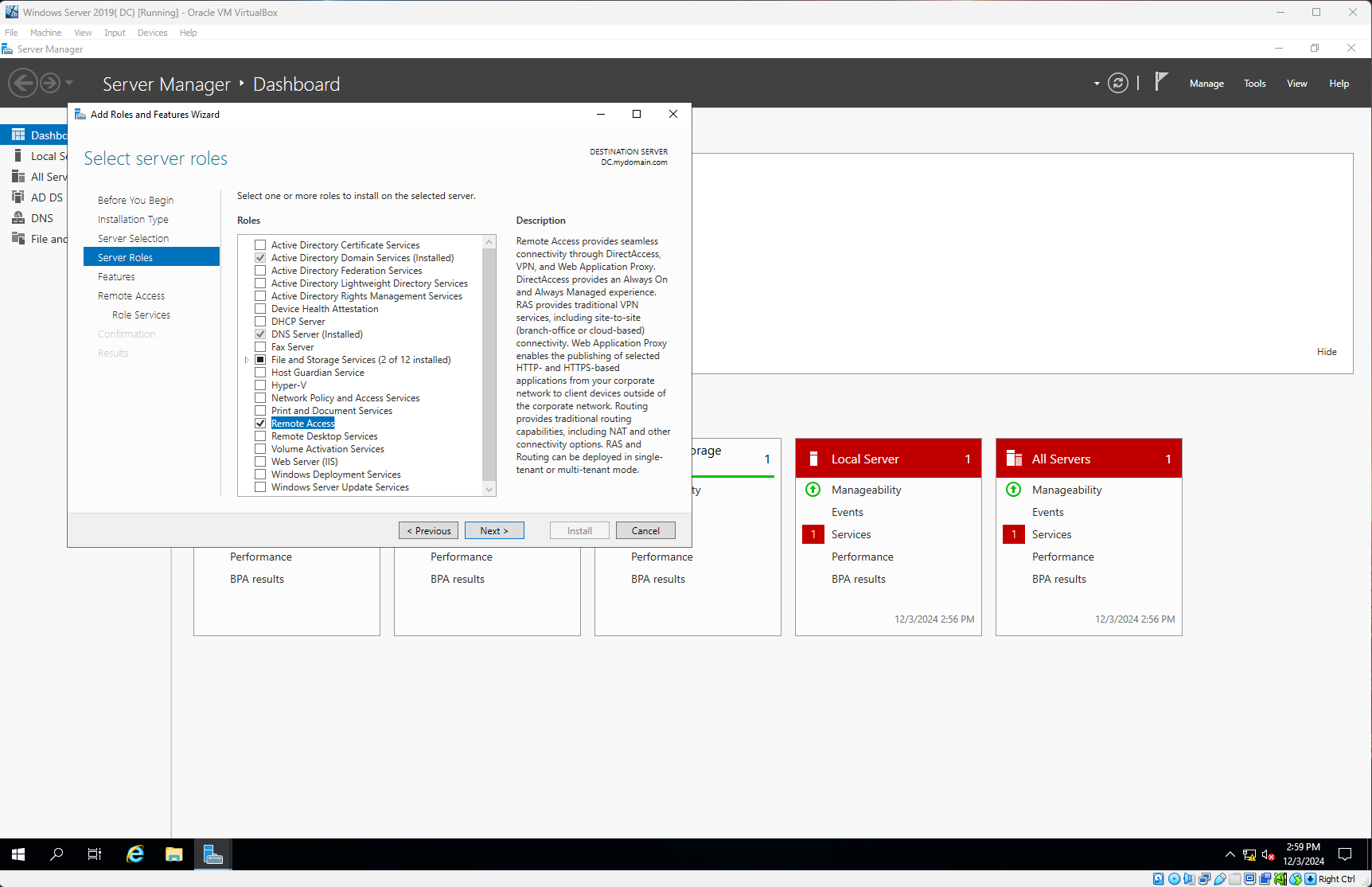The height and width of the screenshot is (887, 1372).
Task: Click the All Servers tile header icon
Action: tap(1014, 459)
